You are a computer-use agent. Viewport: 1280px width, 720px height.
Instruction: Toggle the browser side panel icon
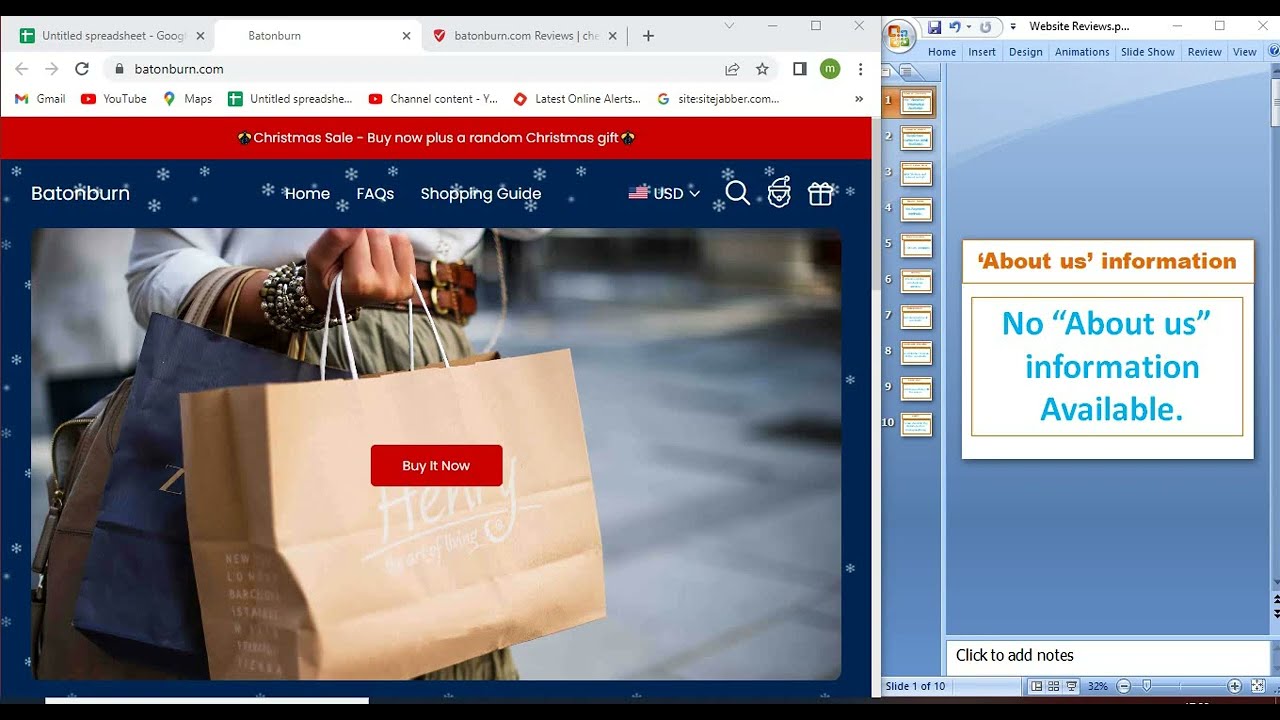799,68
